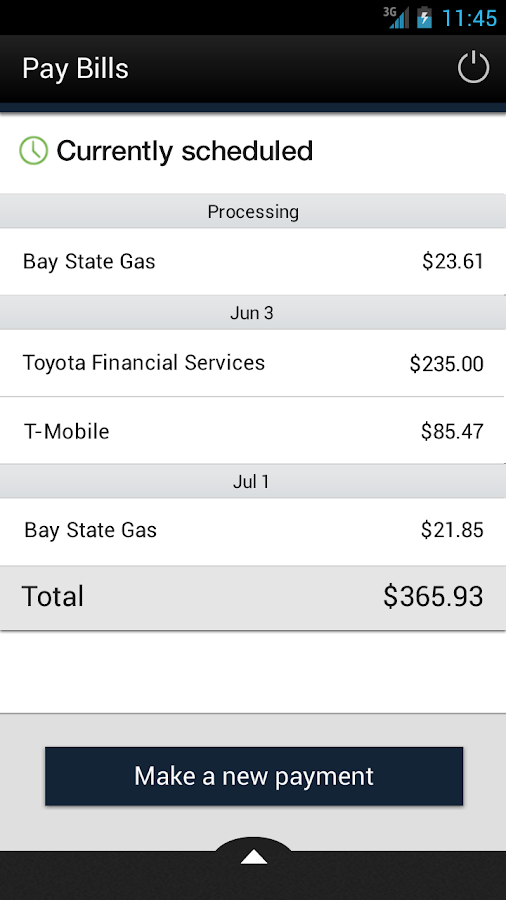This screenshot has height=900, width=506.
Task: Tap the $23.61 processing amount
Action: click(x=453, y=262)
